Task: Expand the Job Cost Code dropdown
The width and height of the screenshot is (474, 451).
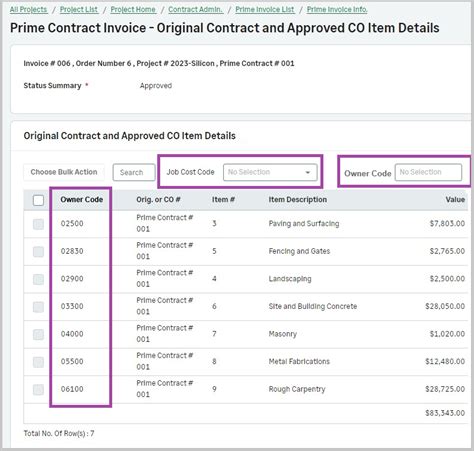Action: click(x=270, y=172)
